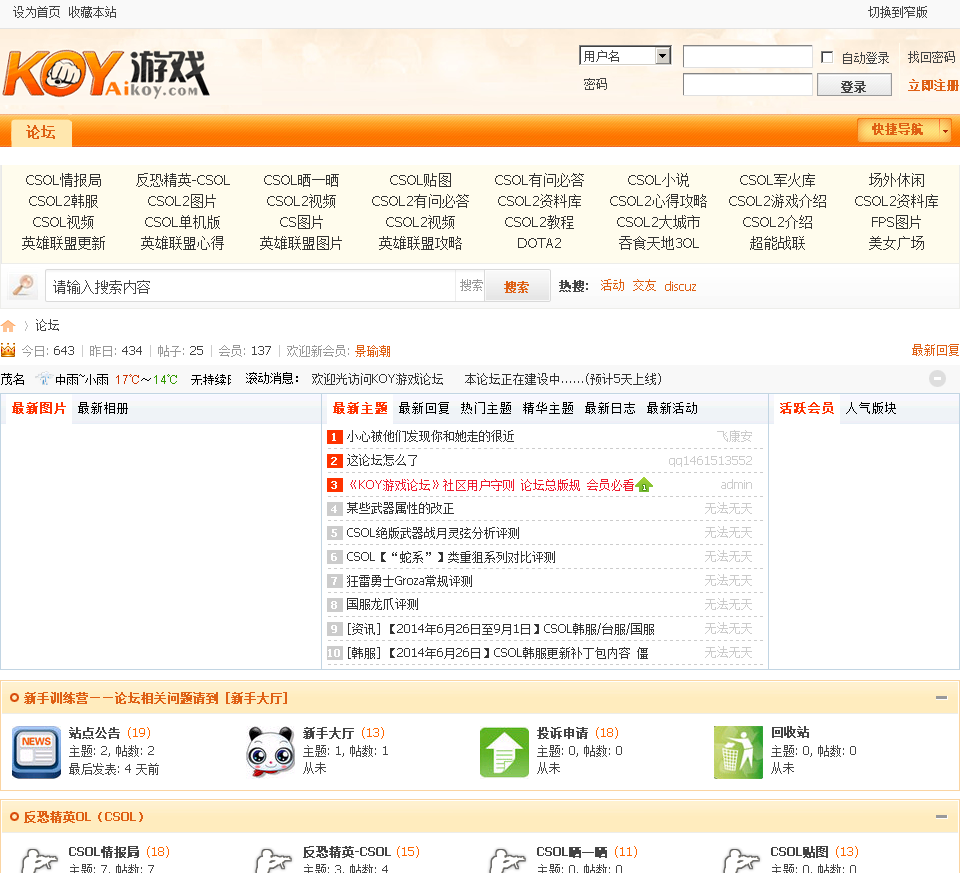Switch to the 最新活动 tab
960x873 pixels.
(x=672, y=408)
